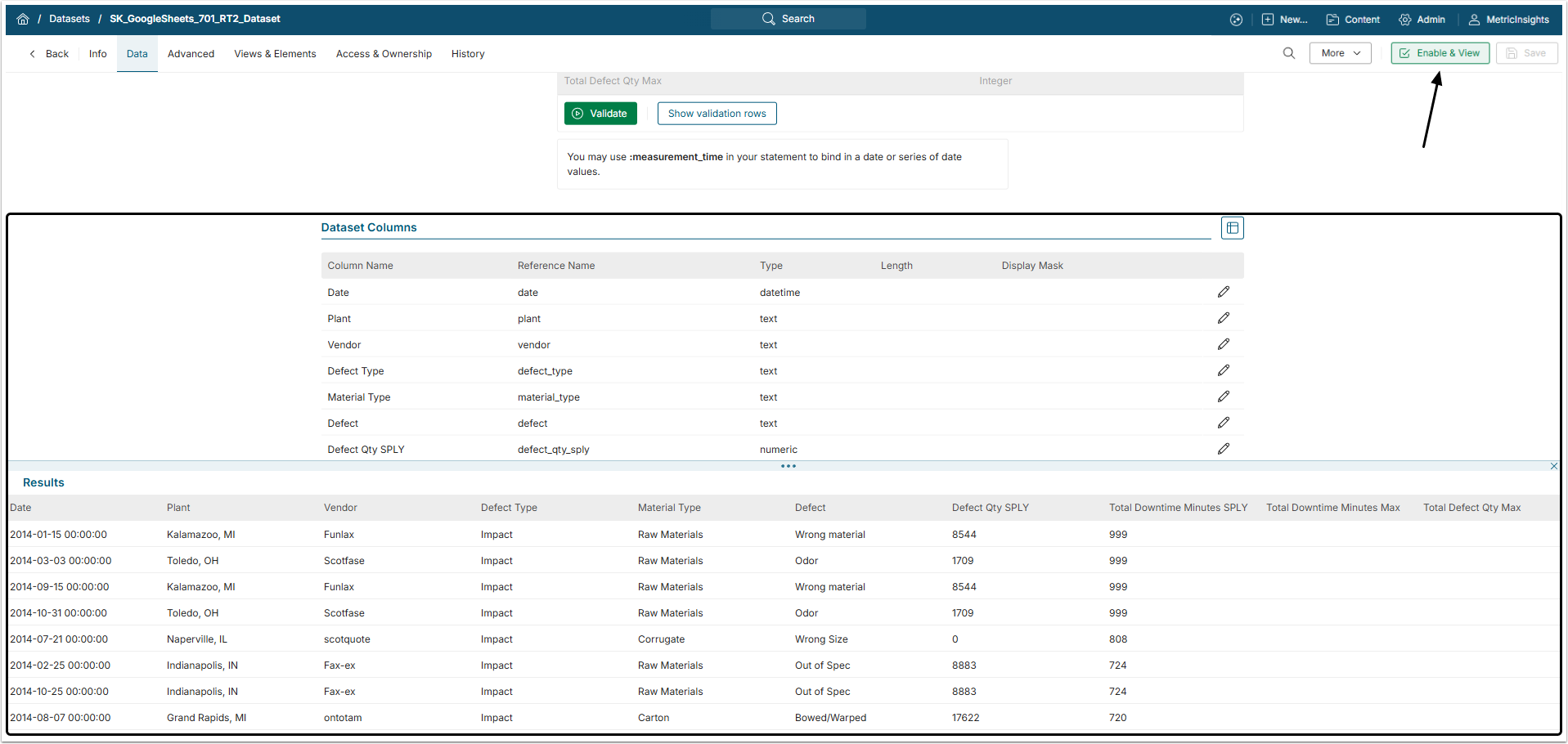The image size is (1568, 744).
Task: Click Show validation rows button
Action: (717, 114)
